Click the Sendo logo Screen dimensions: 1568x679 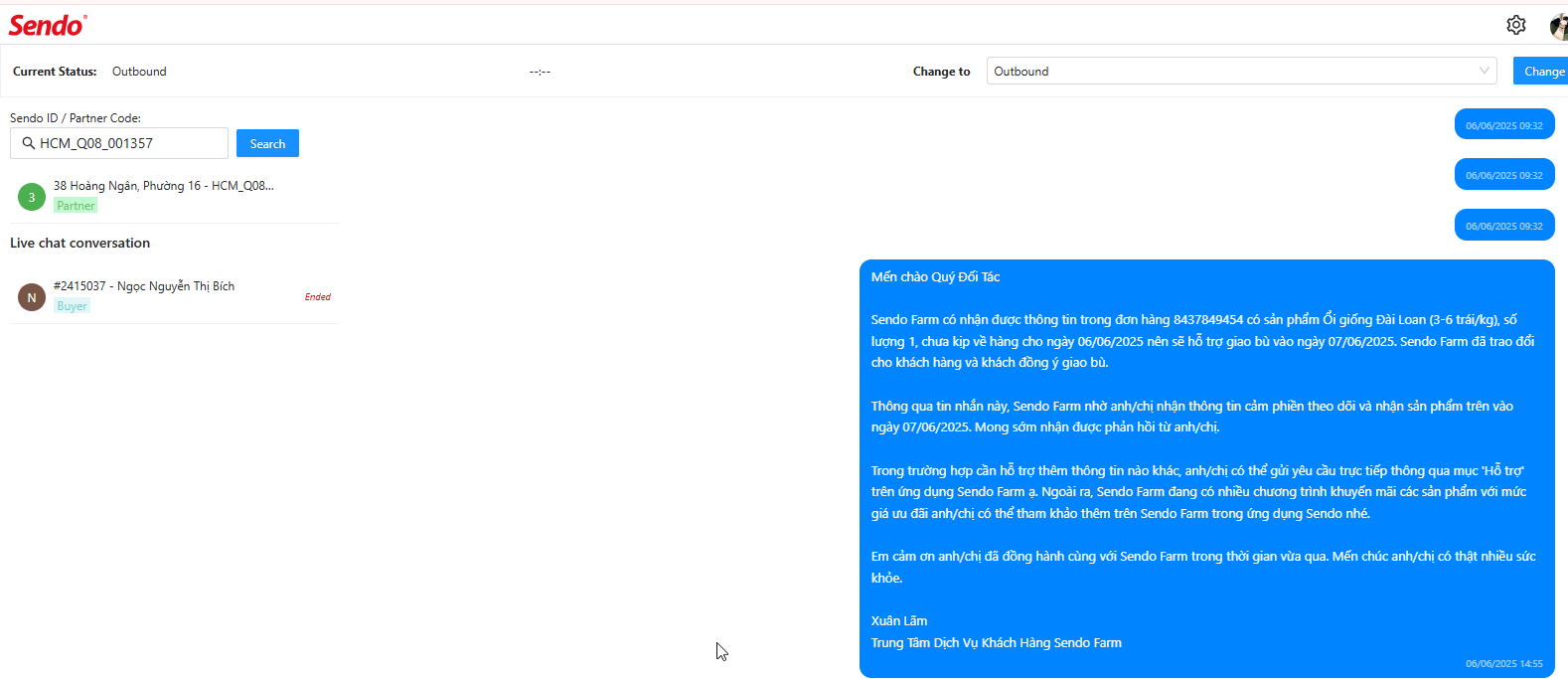[x=48, y=25]
